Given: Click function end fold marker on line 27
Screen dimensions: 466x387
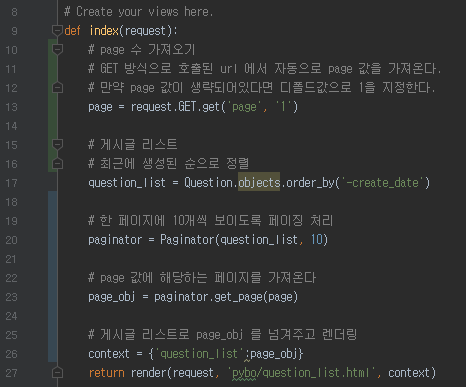Looking at the screenshot, I should [x=57, y=373].
